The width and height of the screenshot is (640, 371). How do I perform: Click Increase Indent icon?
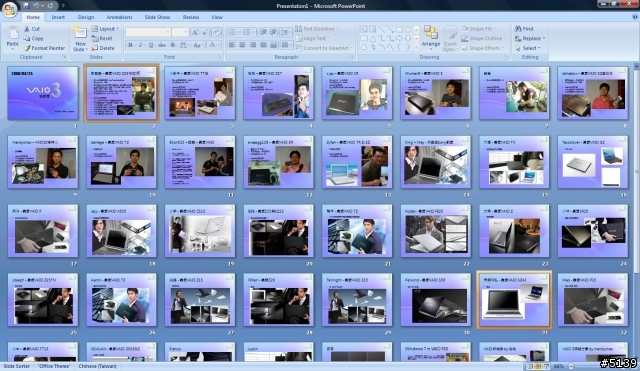coord(273,32)
